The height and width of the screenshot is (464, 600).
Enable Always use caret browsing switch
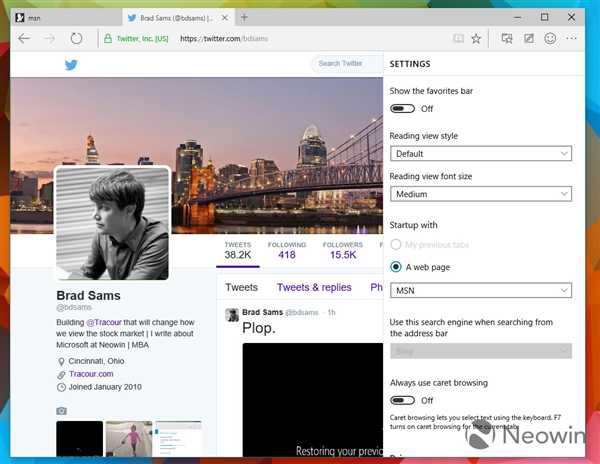point(402,400)
